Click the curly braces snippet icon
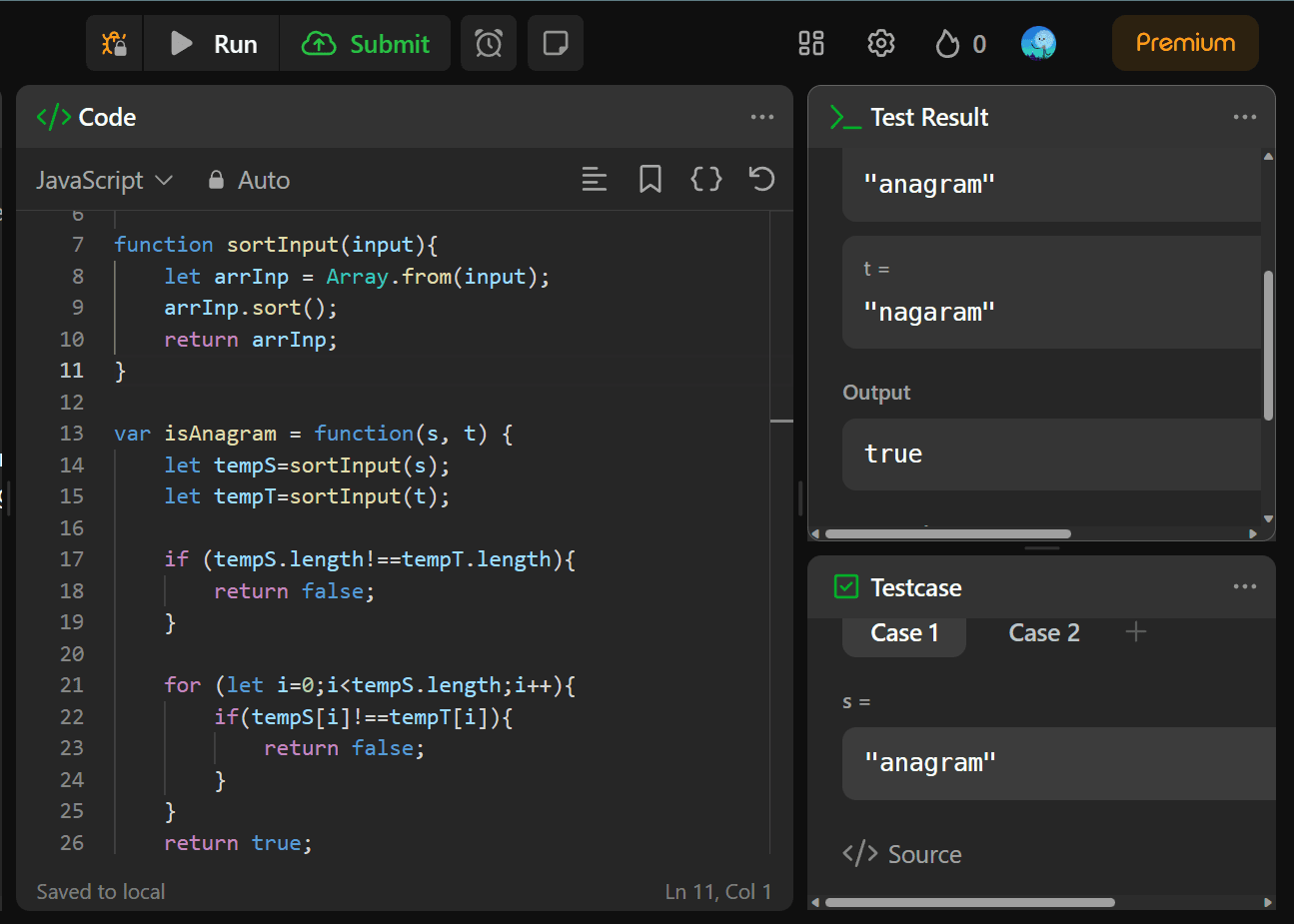 point(706,180)
